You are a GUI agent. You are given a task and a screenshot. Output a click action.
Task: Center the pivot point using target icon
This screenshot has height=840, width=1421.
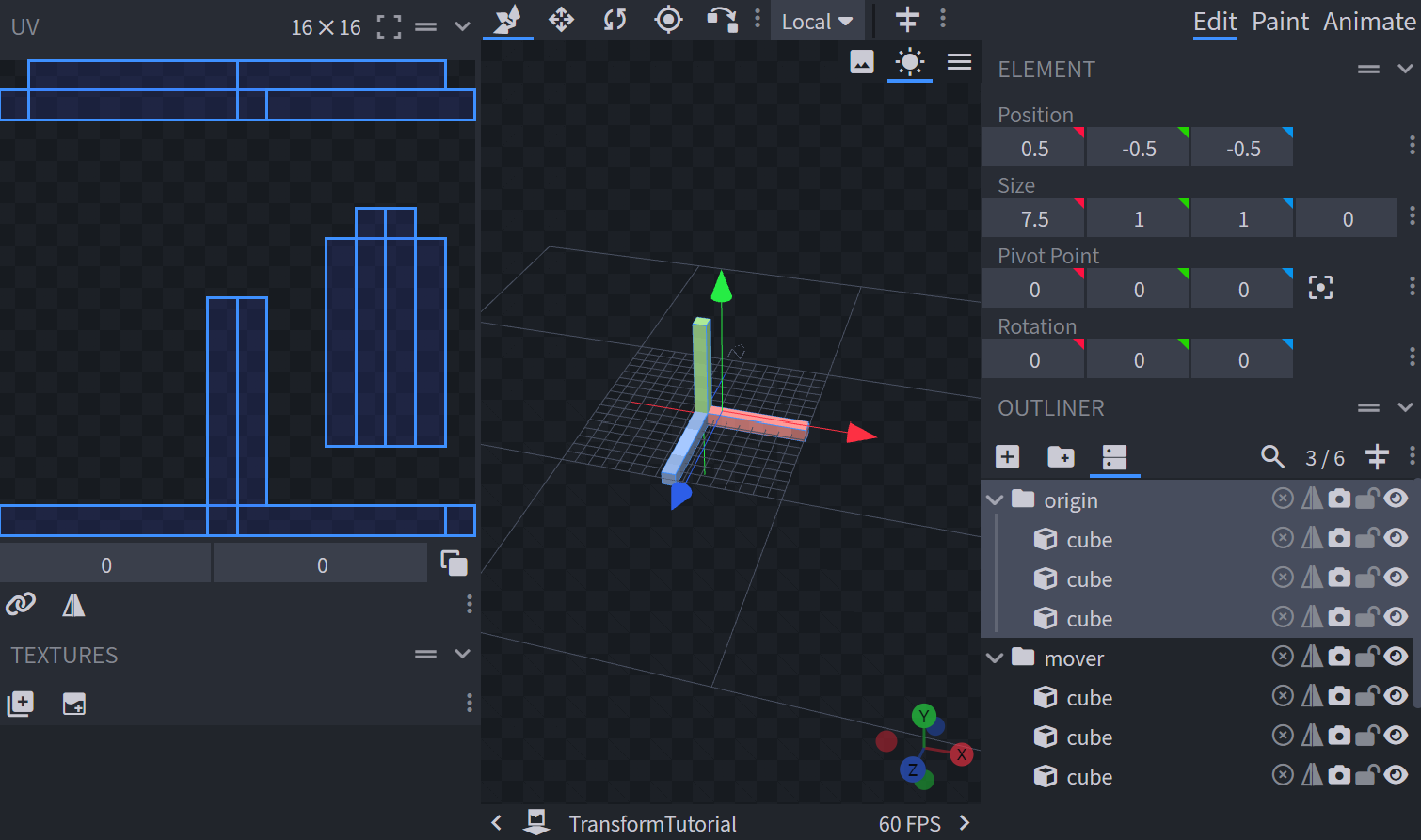pos(1320,288)
